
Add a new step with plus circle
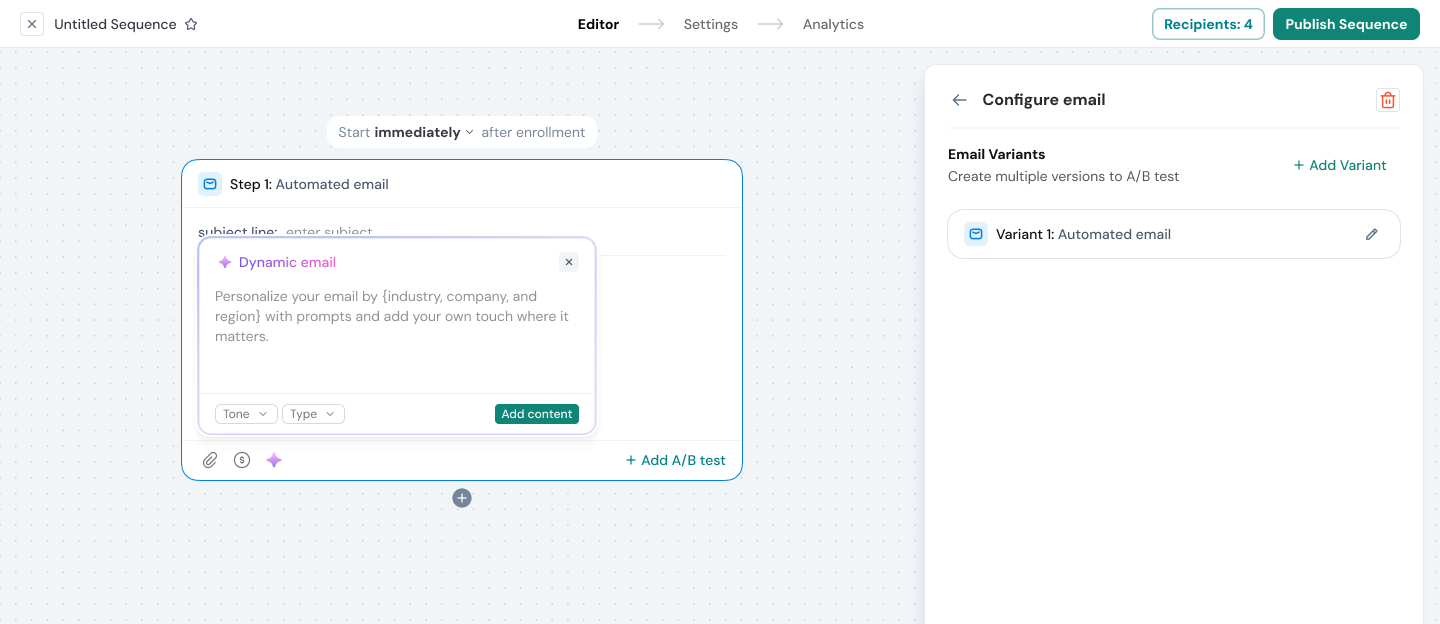click(462, 498)
